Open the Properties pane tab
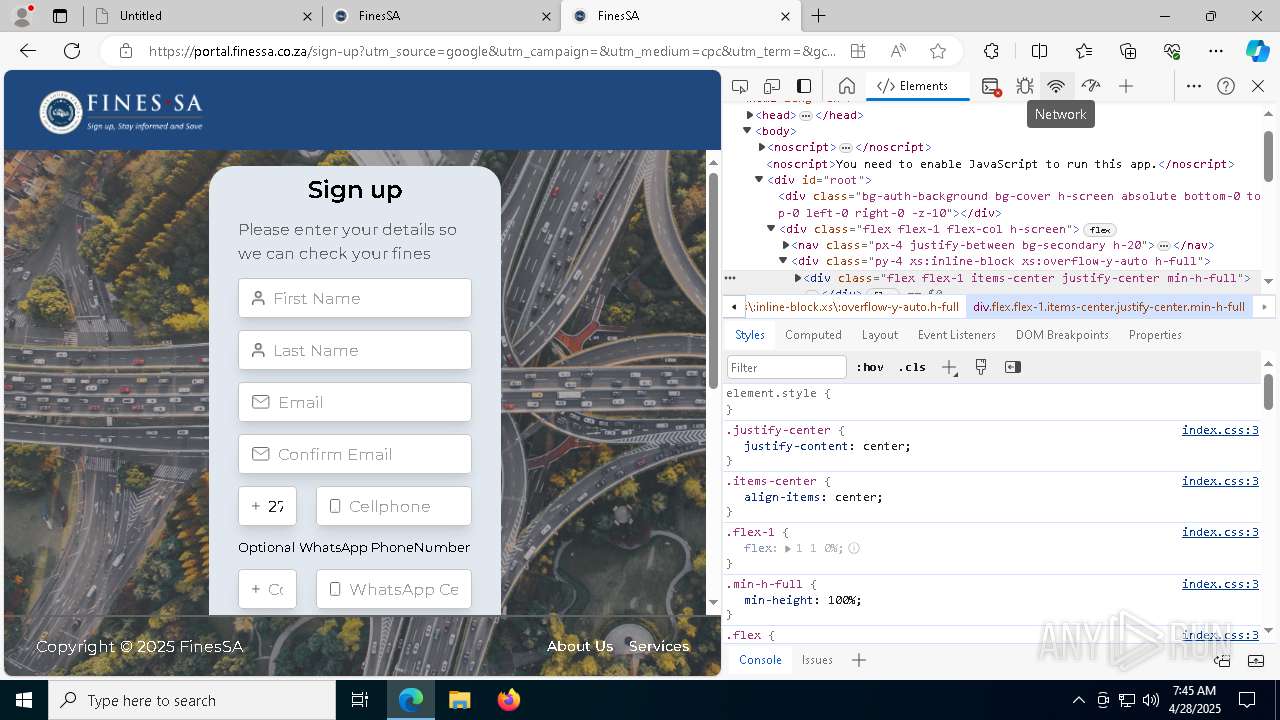 pyautogui.click(x=1155, y=335)
